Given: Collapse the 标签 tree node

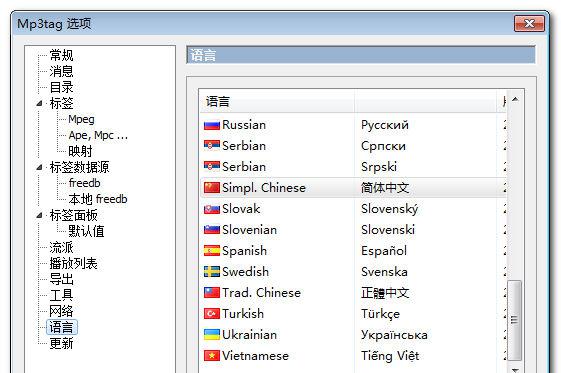Looking at the screenshot, I should (x=39, y=103).
